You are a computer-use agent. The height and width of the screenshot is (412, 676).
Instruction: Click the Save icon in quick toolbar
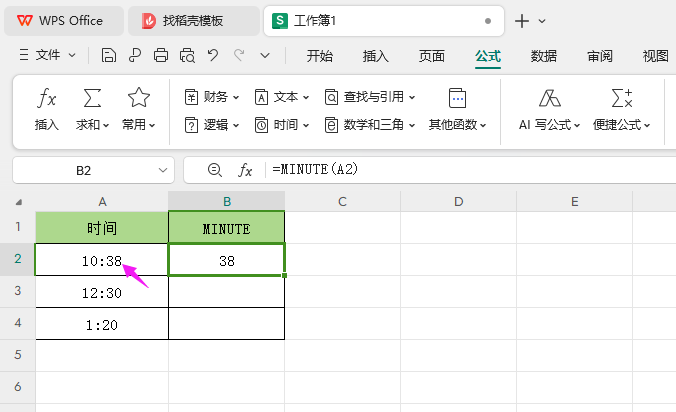coord(109,56)
